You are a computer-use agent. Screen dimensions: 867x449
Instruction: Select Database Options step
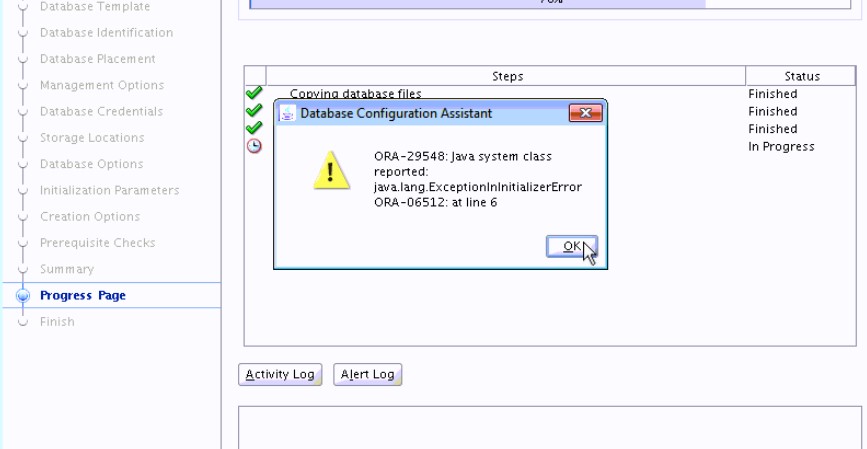[91, 164]
